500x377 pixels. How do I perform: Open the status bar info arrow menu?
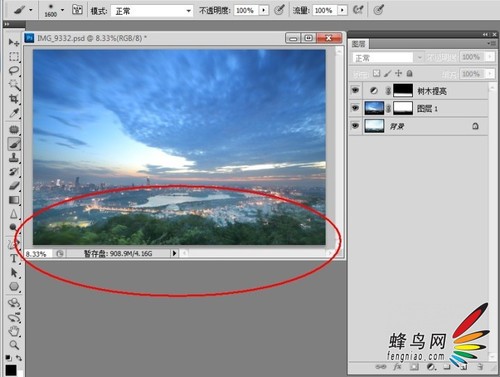tap(174, 253)
